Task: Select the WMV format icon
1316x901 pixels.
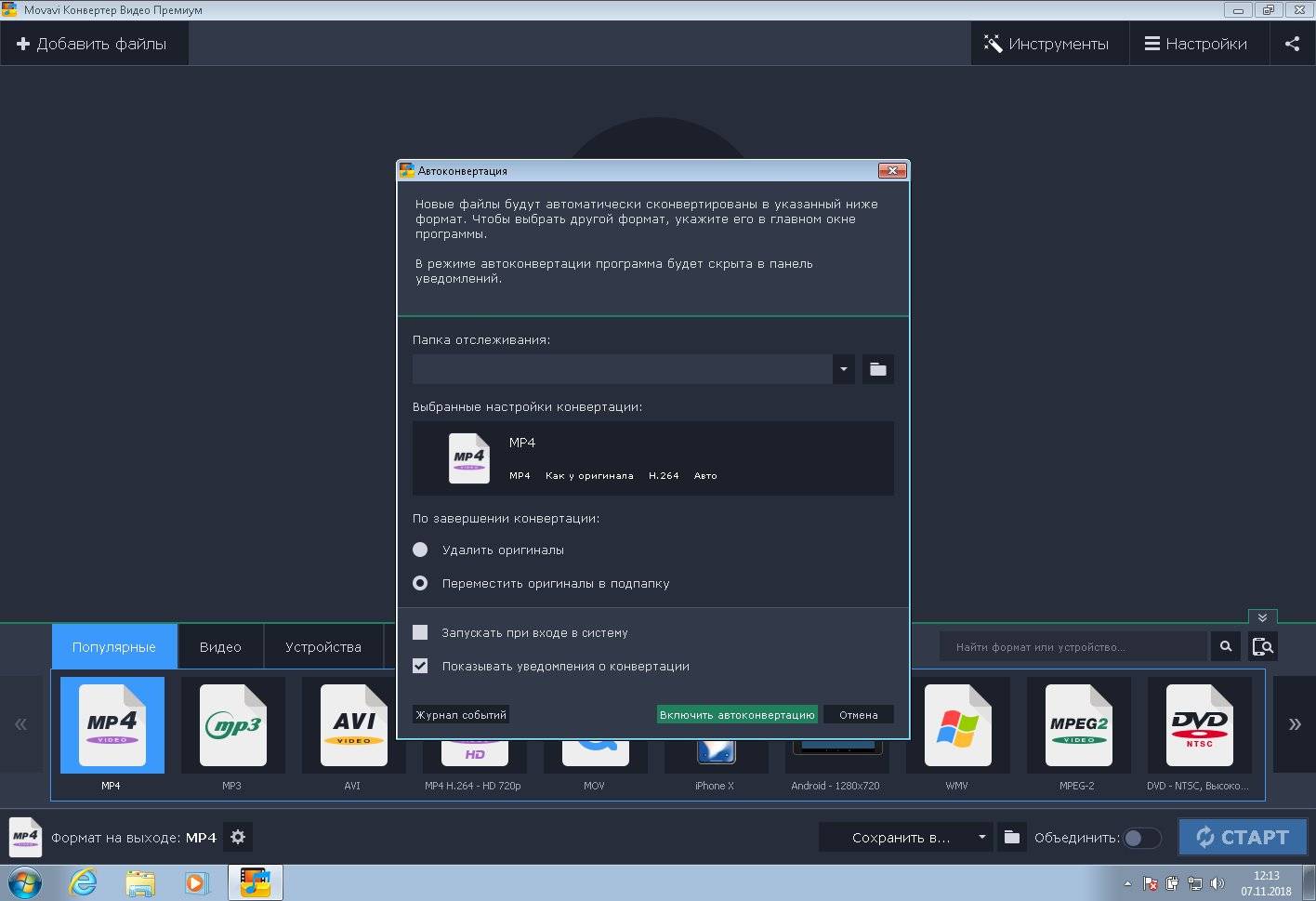Action: pyautogui.click(x=957, y=726)
